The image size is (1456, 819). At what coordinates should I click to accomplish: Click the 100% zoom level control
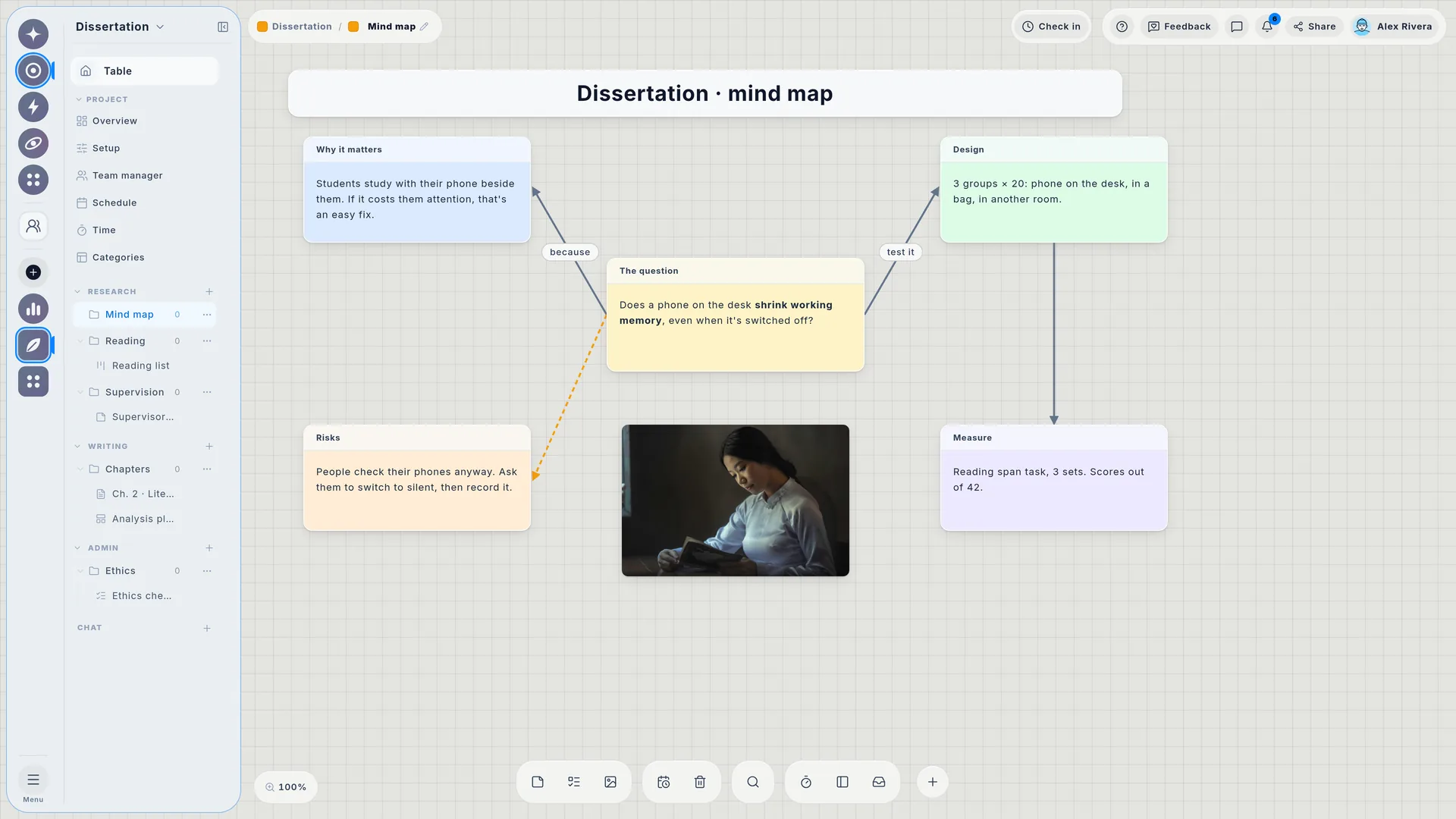coord(286,787)
